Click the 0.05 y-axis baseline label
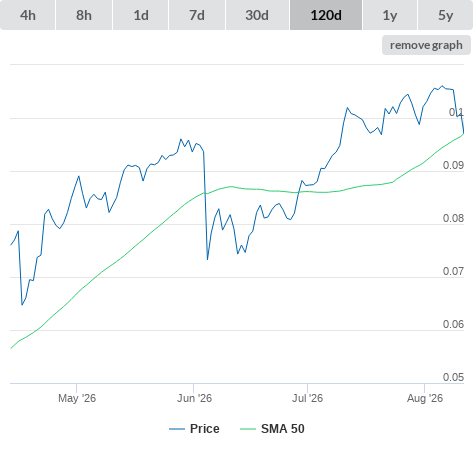This screenshot has width=474, height=455. 453,377
